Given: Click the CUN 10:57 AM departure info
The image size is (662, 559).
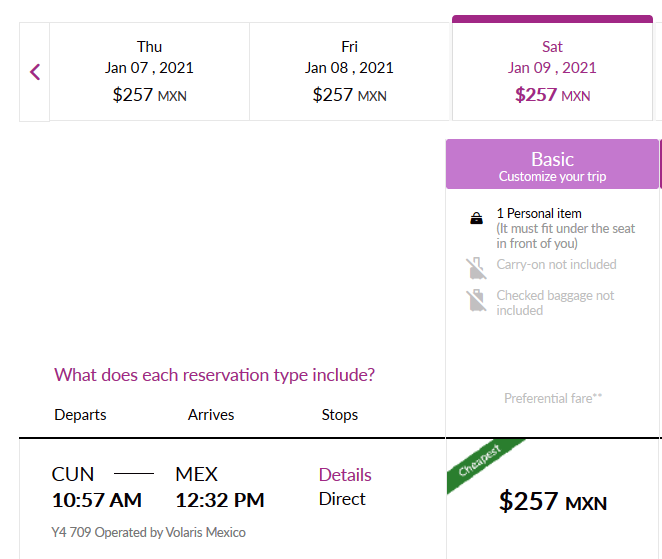Looking at the screenshot, I should (x=97, y=487).
